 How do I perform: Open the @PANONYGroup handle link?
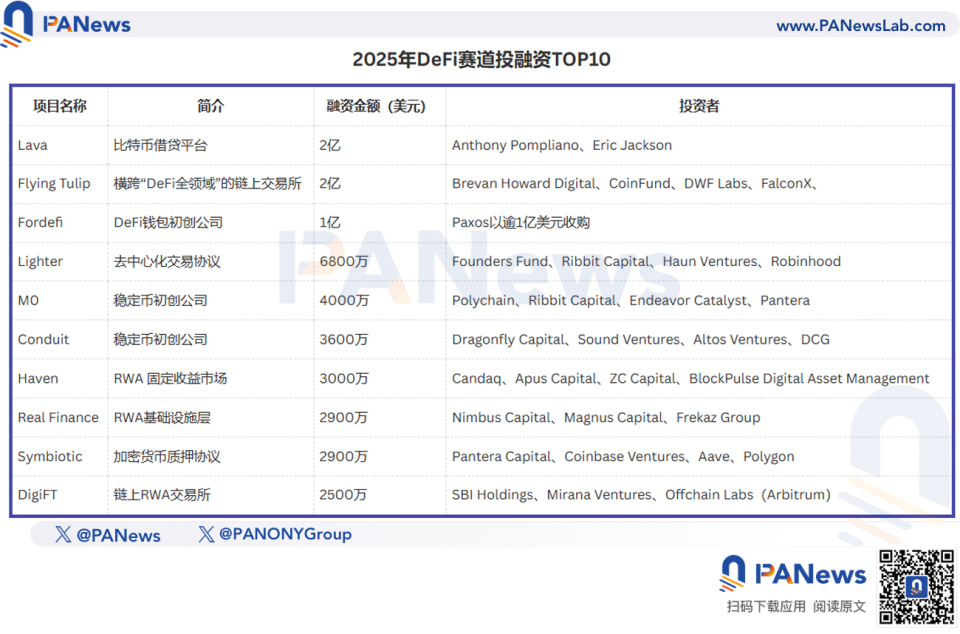(x=285, y=534)
